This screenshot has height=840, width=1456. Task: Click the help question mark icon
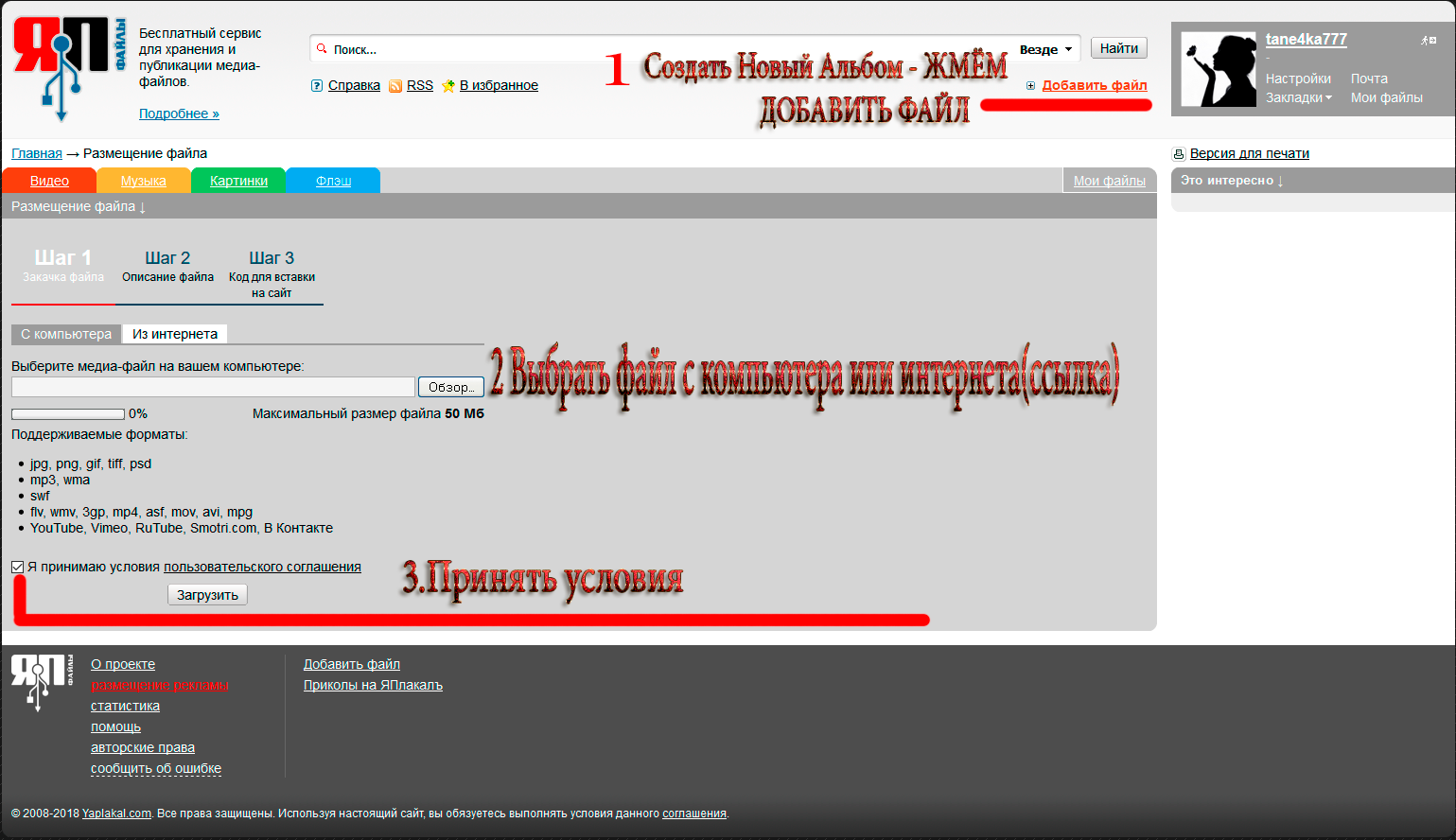click(x=317, y=86)
